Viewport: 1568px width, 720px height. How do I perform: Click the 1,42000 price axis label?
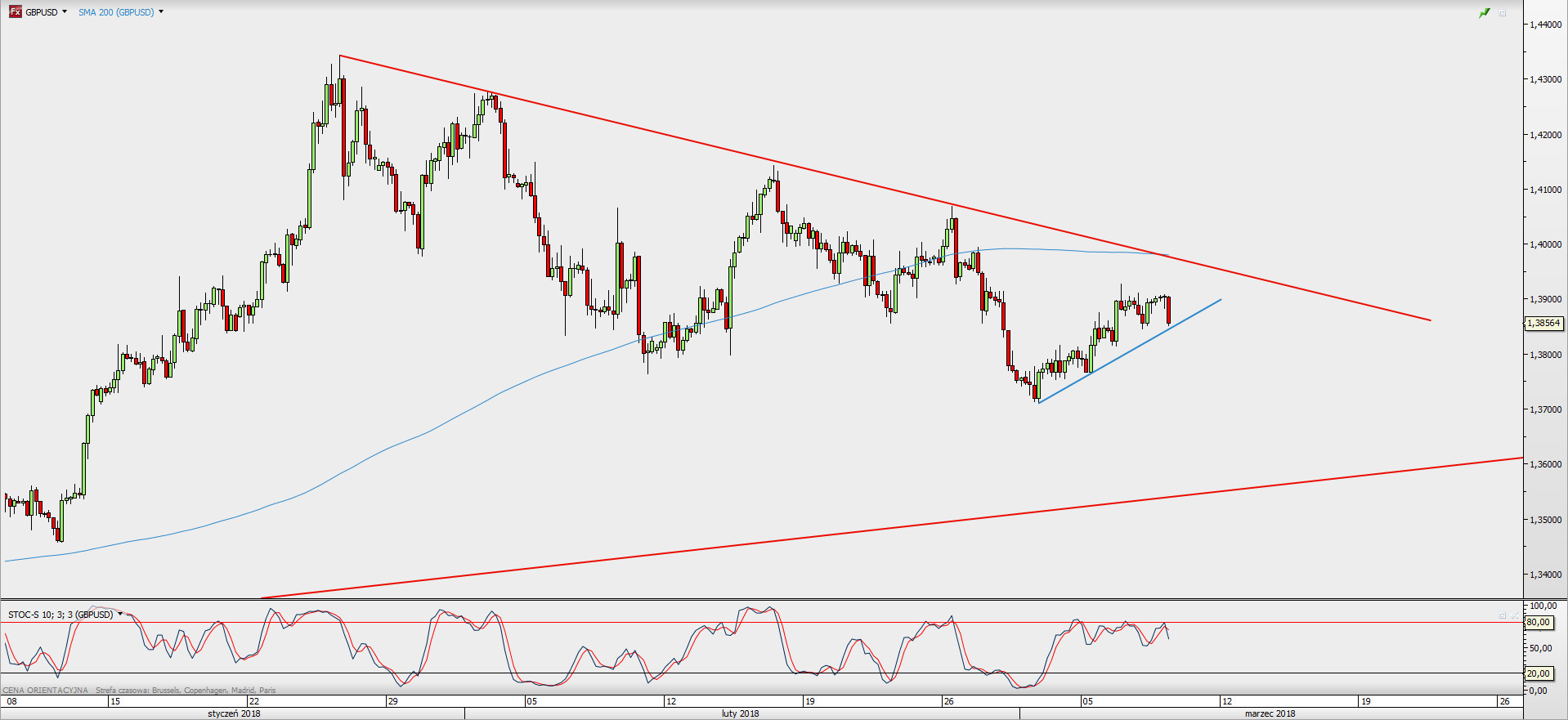[1545, 134]
